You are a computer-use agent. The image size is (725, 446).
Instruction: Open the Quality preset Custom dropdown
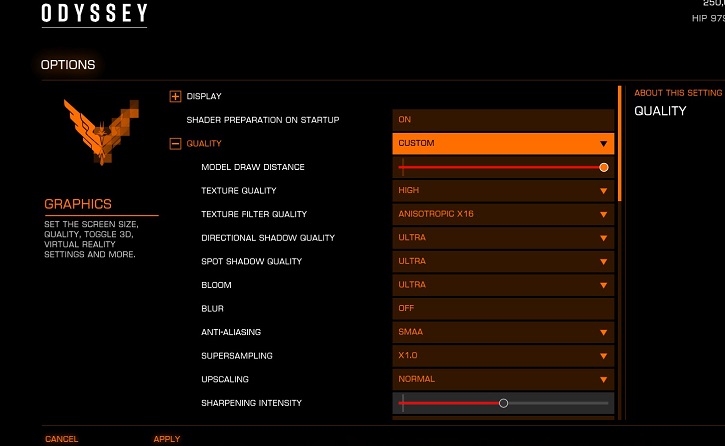(503, 143)
